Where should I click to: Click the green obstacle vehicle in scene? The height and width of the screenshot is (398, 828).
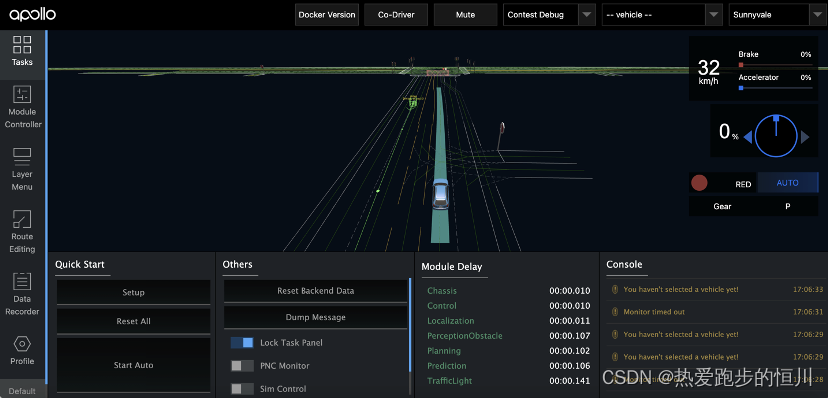[x=413, y=101]
